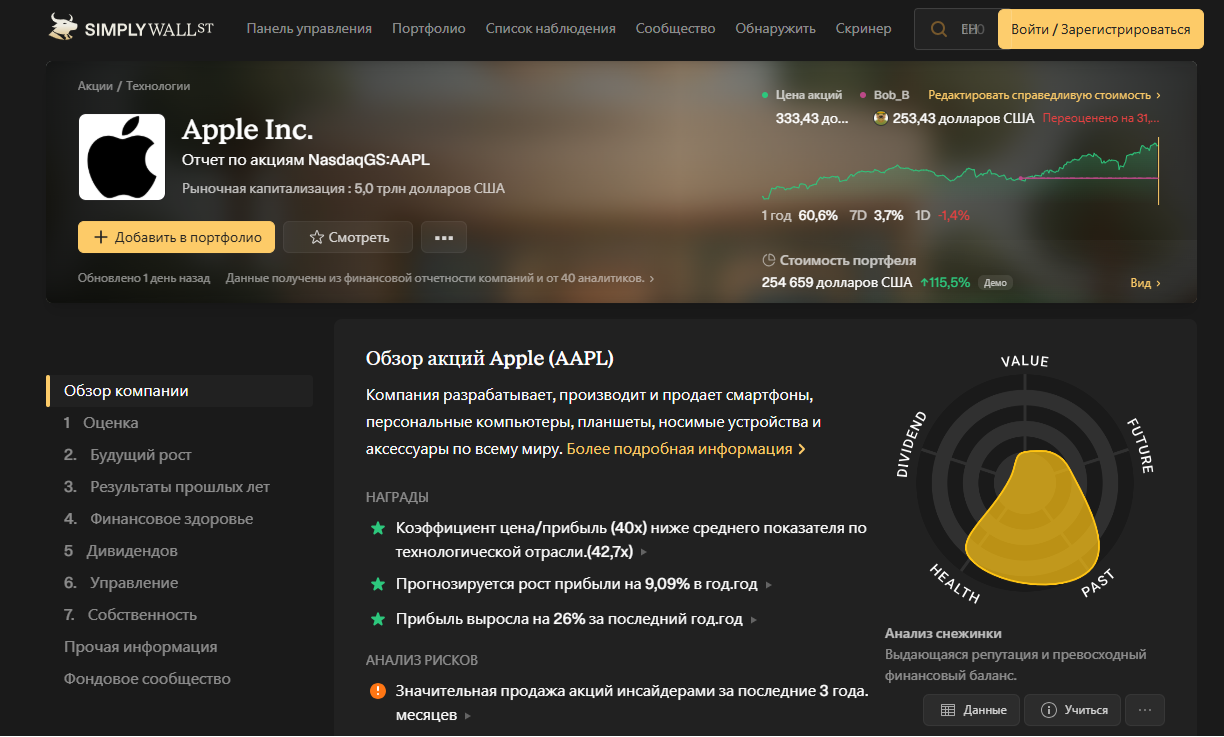Image resolution: width=1224 pixels, height=737 pixels.
Task: Click the Данные button under snowflake
Action: point(972,710)
